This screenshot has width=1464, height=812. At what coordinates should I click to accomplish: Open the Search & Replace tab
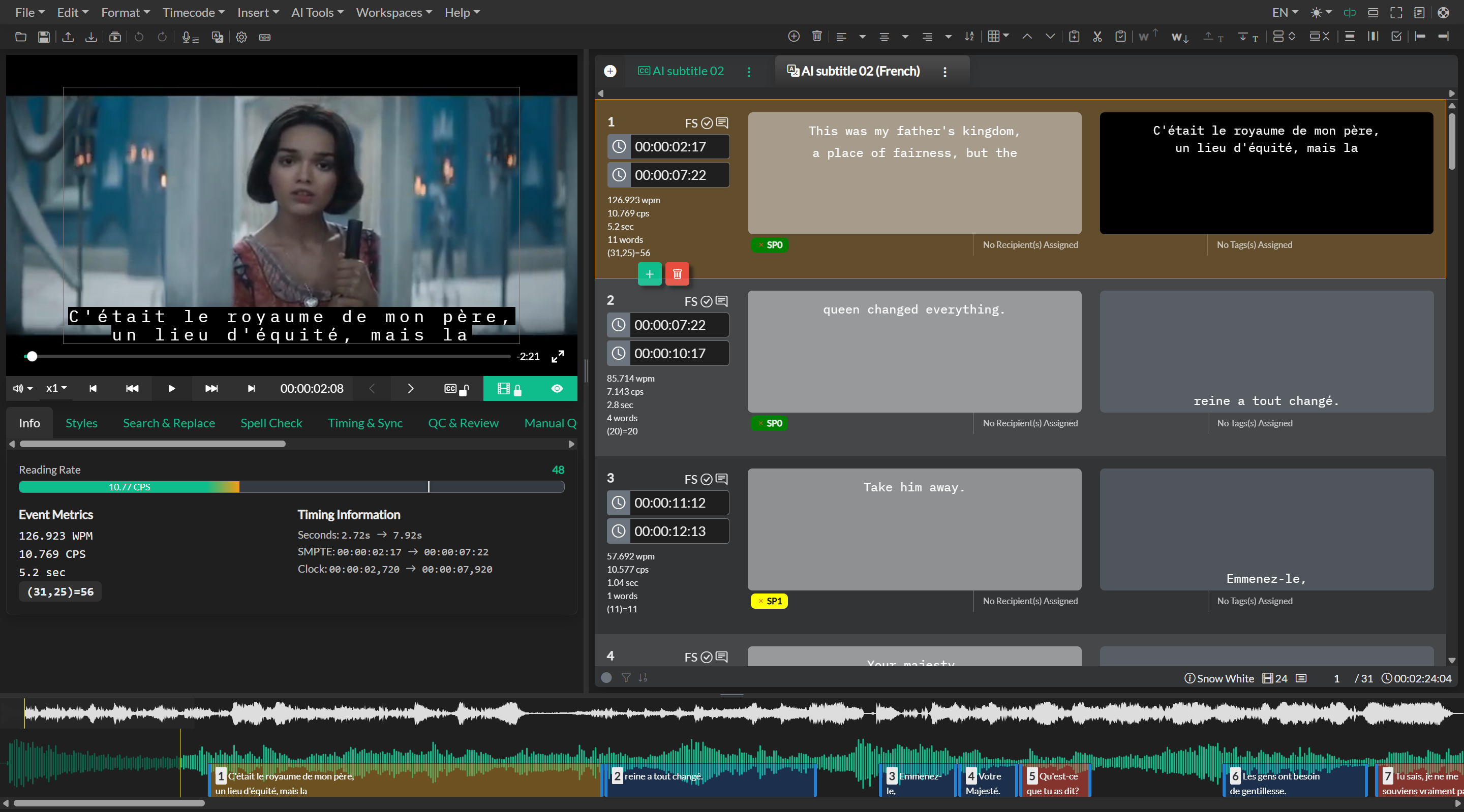(169, 423)
